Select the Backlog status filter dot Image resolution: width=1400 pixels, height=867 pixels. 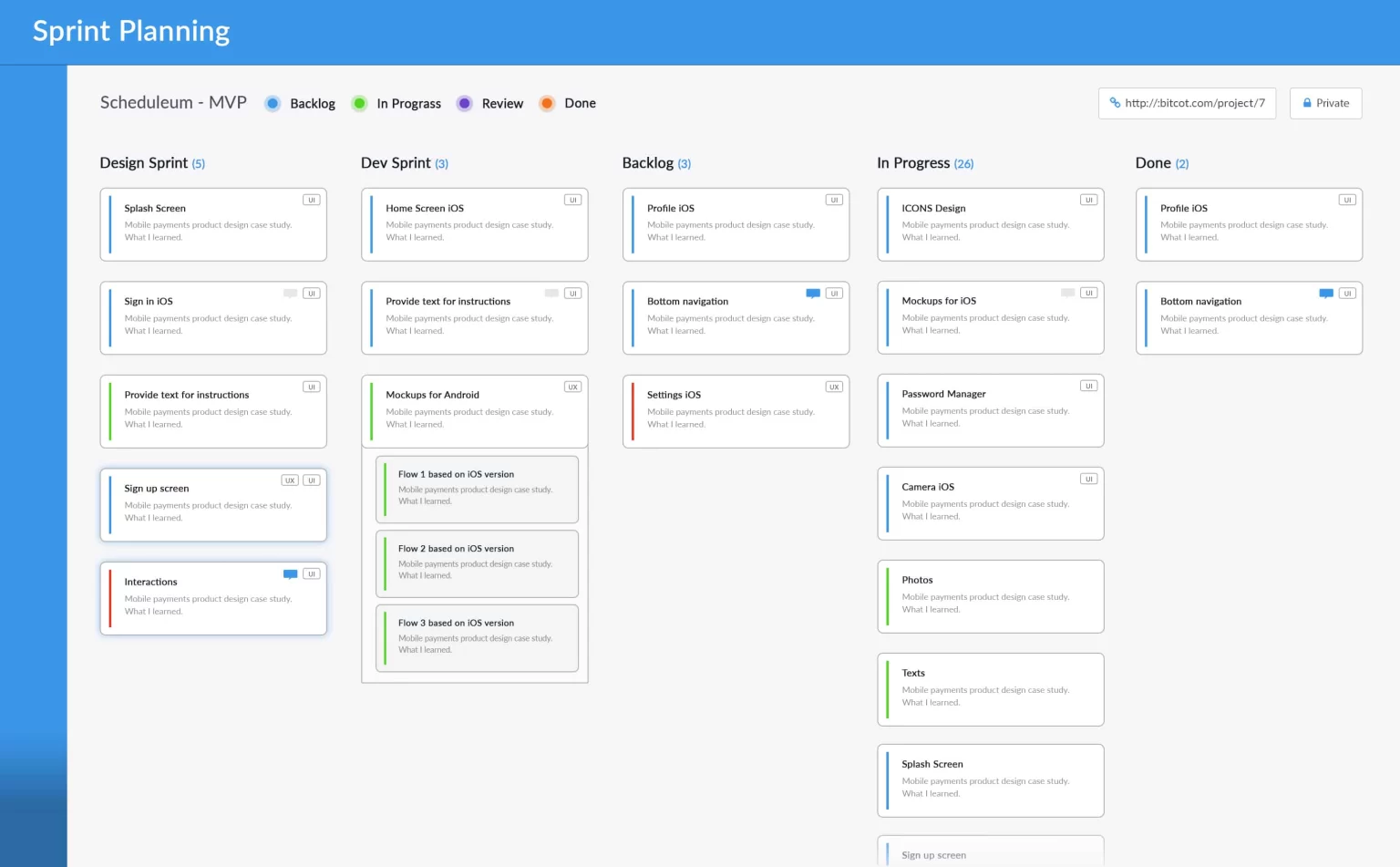273,104
